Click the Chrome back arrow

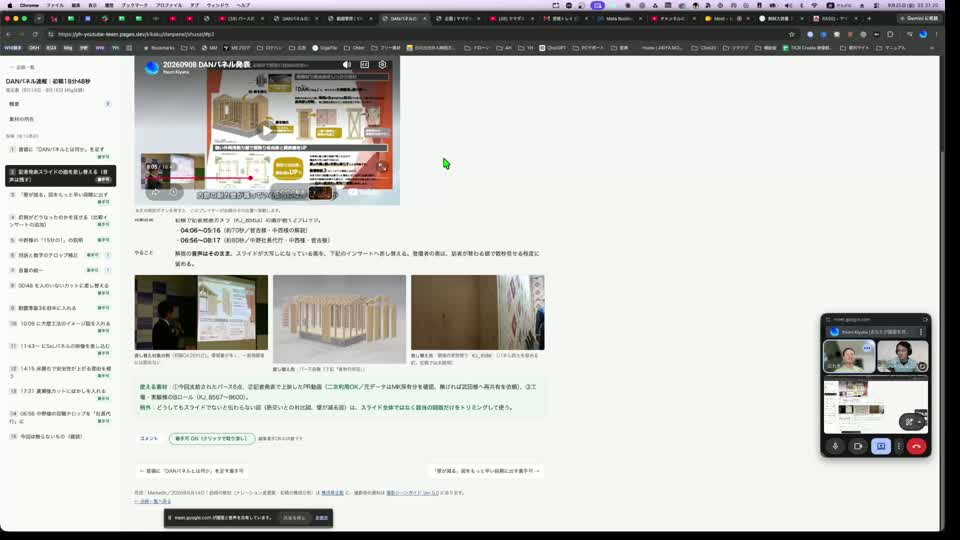9,34
